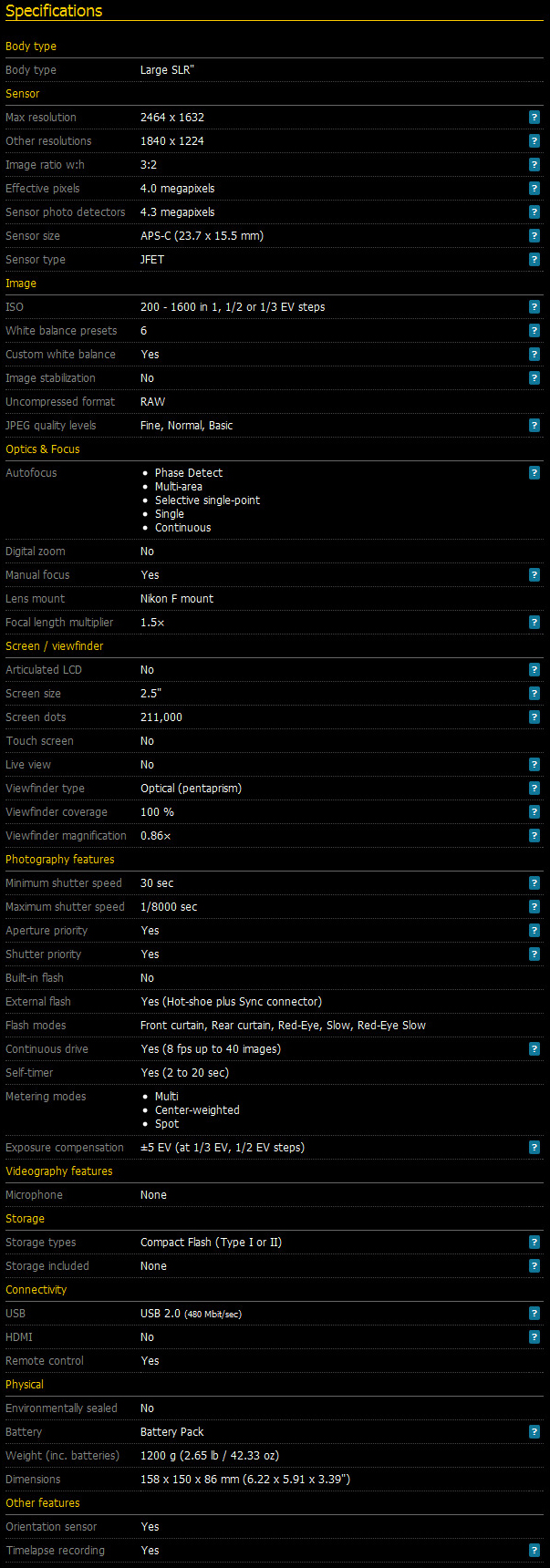This screenshot has height=1568, width=550.
Task: Open White balance presets help icon
Action: pos(534,331)
